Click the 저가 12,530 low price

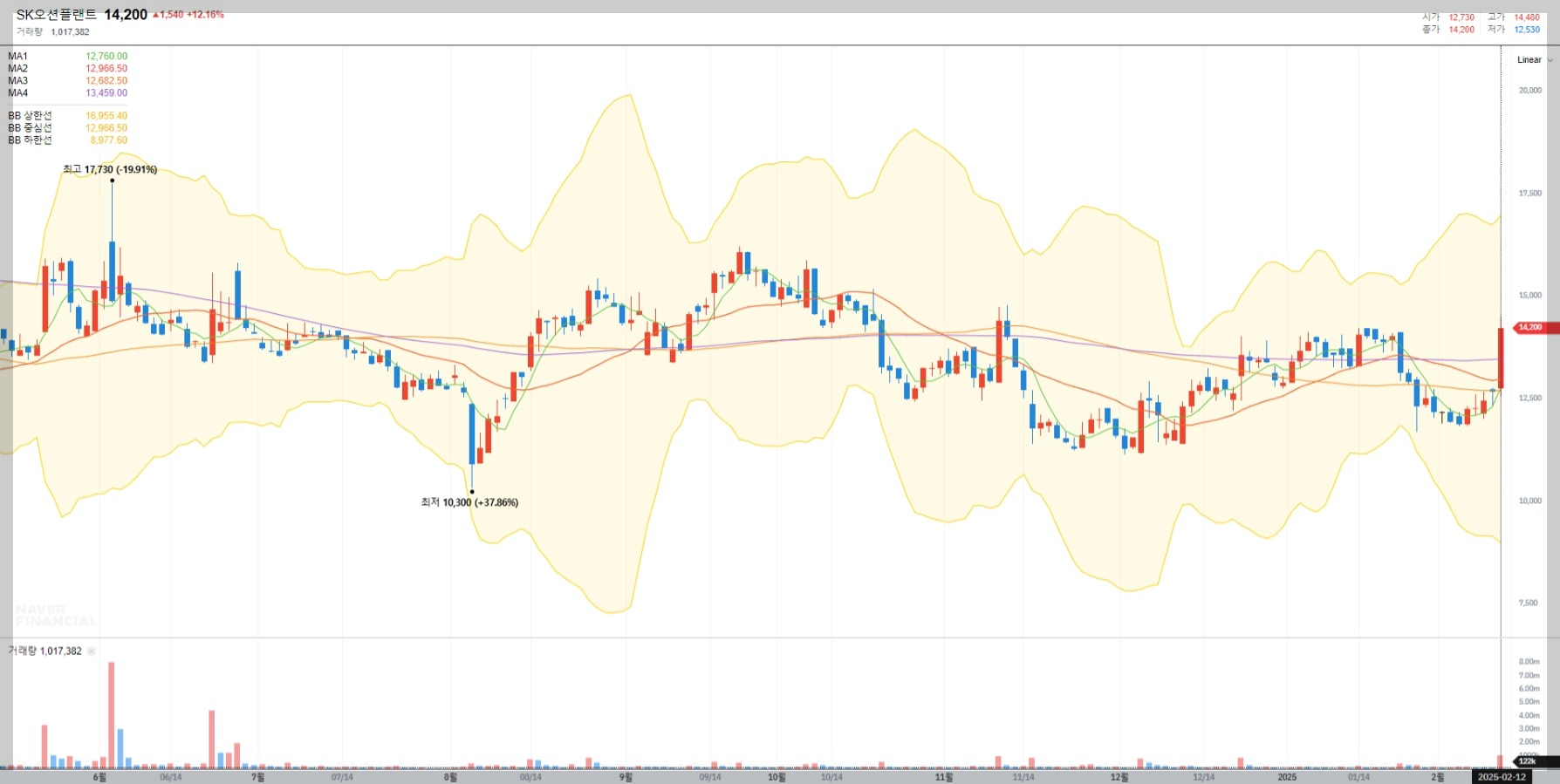point(1514,30)
